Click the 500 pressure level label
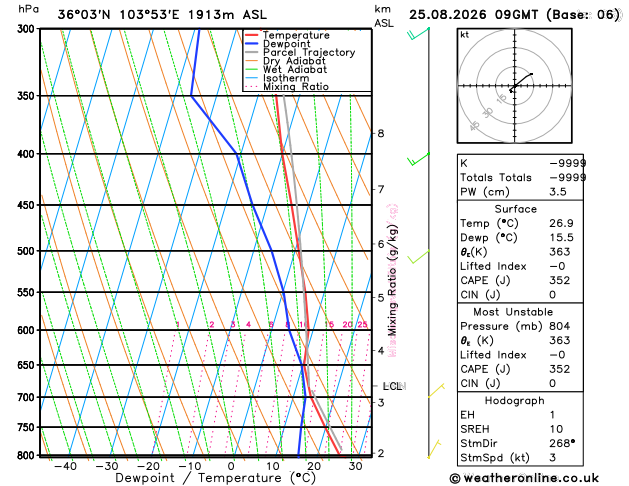 coord(28,251)
